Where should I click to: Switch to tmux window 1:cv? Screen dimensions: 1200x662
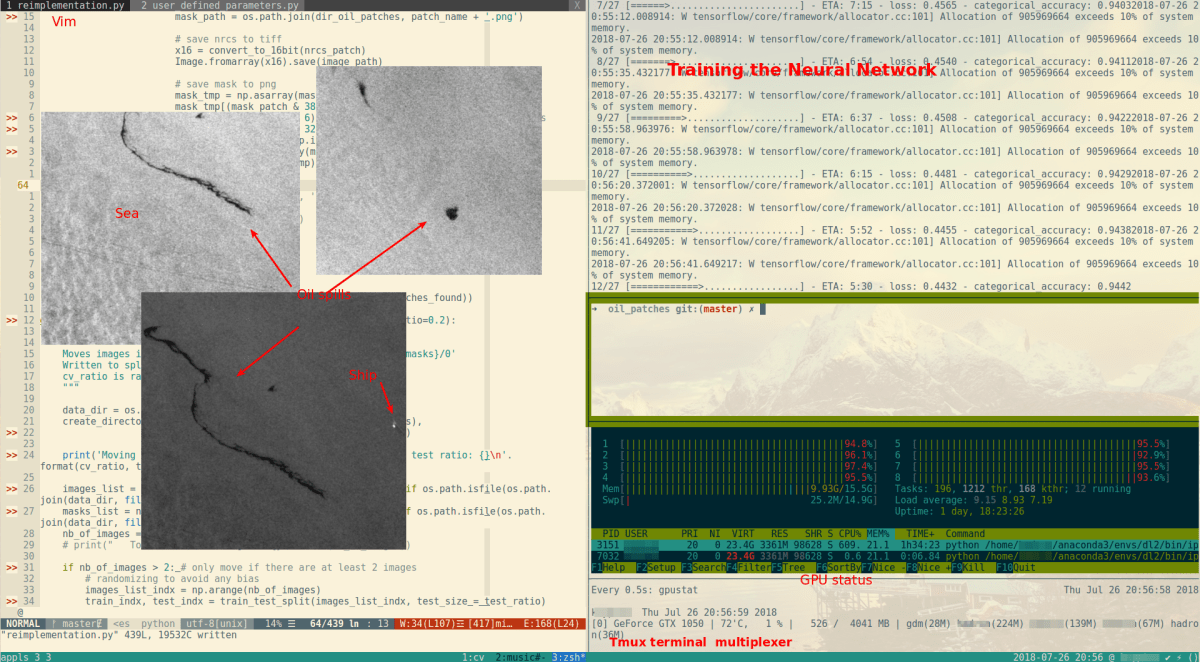(x=473, y=656)
